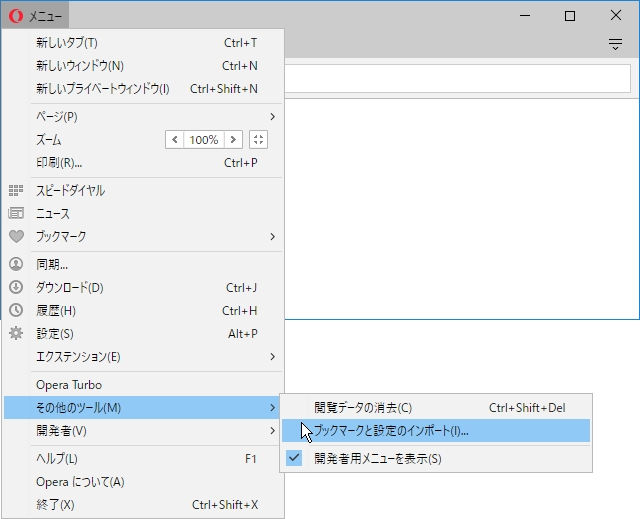Screen dimensions: 640x519
Task: Open 履歴(H) menu entry
Action: coord(143,311)
